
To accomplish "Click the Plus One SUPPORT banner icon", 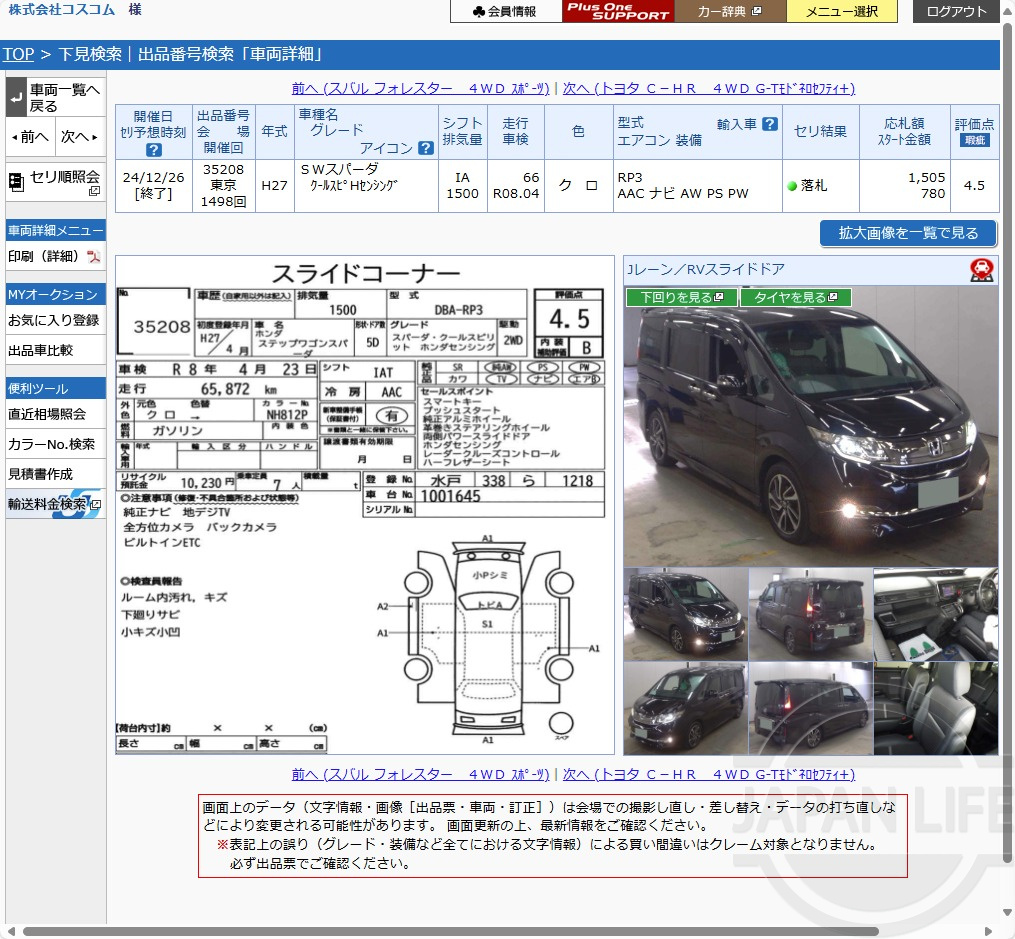I will [x=617, y=11].
